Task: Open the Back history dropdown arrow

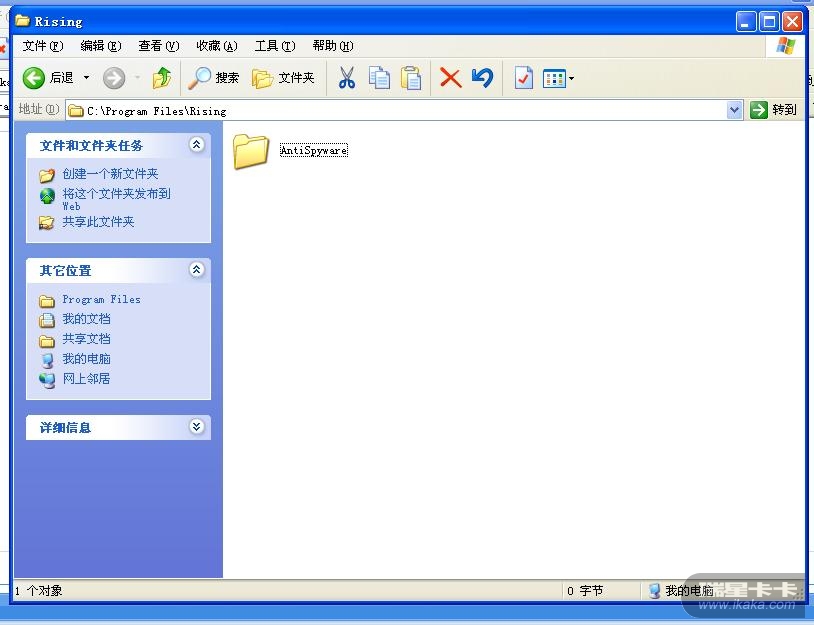Action: [86, 78]
